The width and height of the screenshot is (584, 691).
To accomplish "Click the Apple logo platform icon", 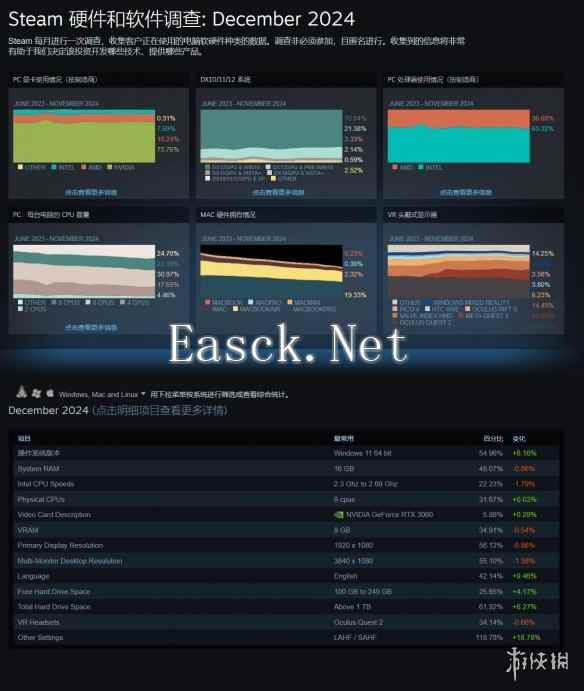I will tap(50, 392).
